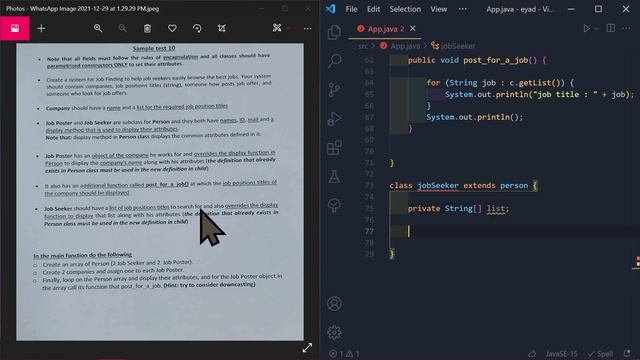
Task: Maximize the VS Code window
Action: point(598,9)
